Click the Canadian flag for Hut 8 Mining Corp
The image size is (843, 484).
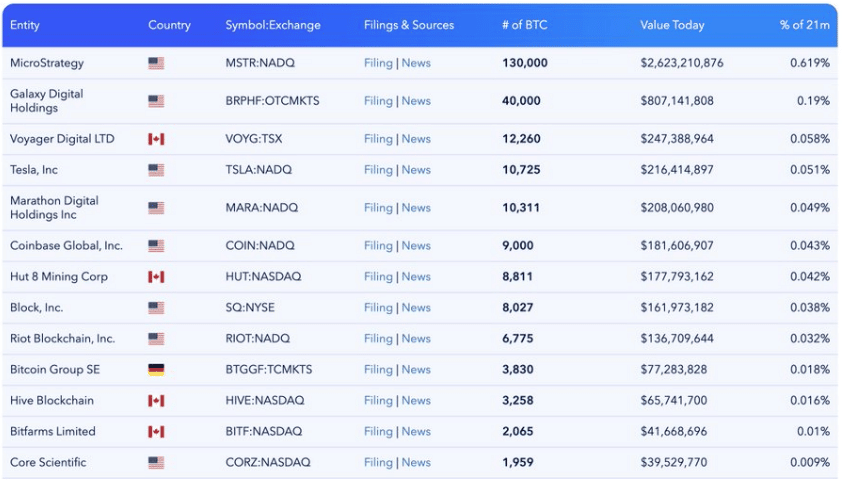tap(156, 277)
